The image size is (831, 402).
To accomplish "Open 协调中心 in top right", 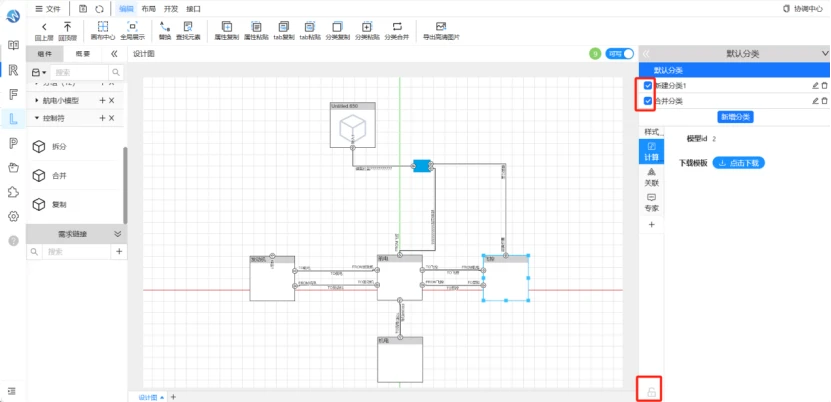I will pos(803,8).
